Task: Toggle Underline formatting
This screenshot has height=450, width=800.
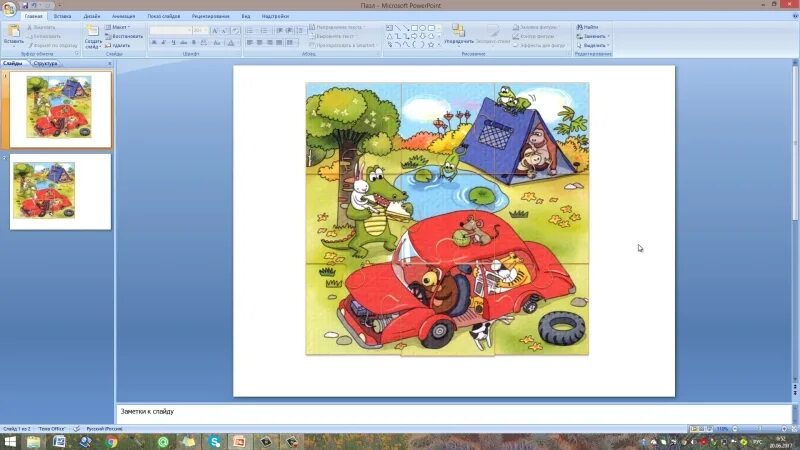Action: coord(173,43)
